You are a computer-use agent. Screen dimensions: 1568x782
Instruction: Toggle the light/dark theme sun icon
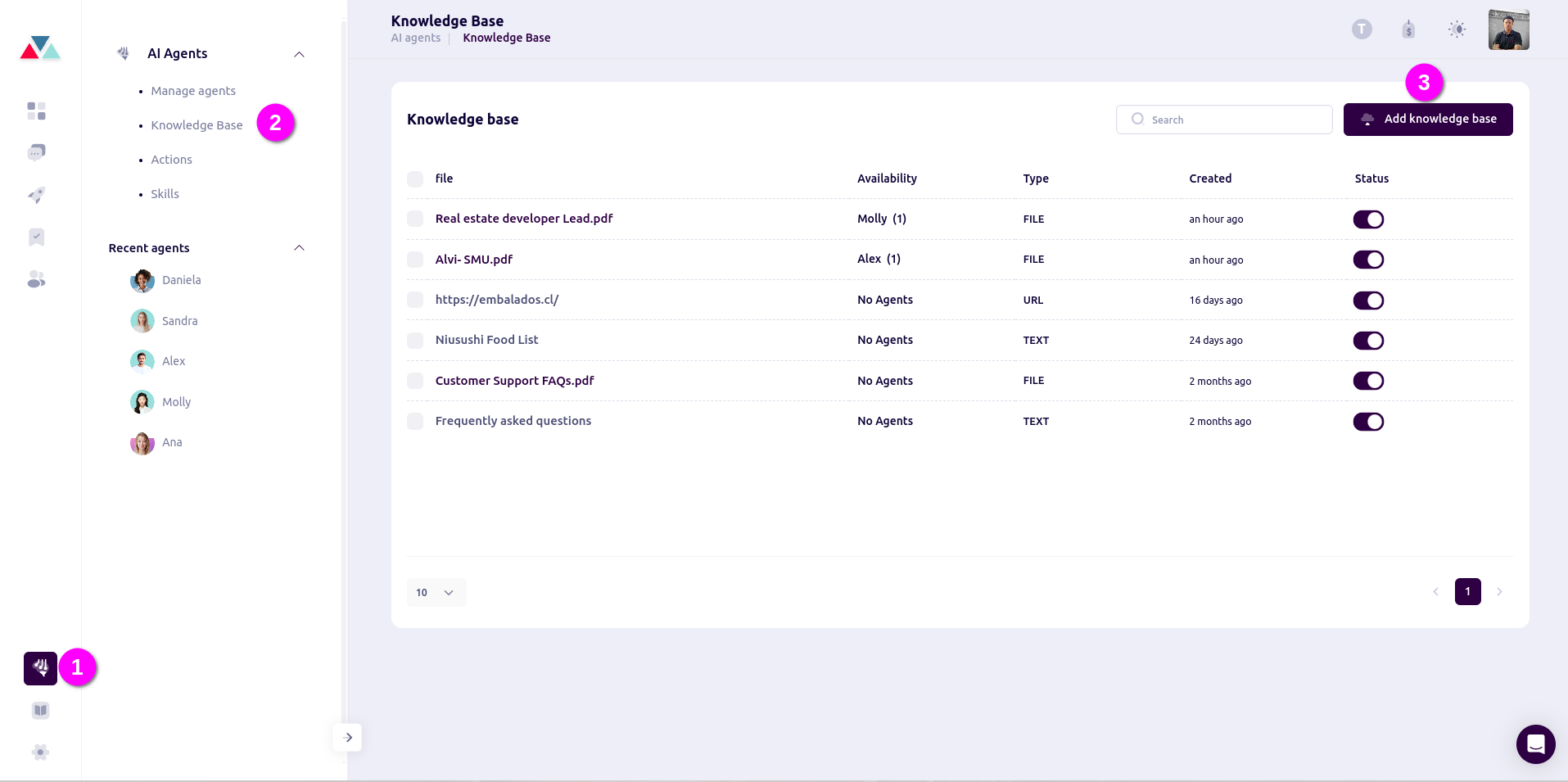click(1457, 29)
